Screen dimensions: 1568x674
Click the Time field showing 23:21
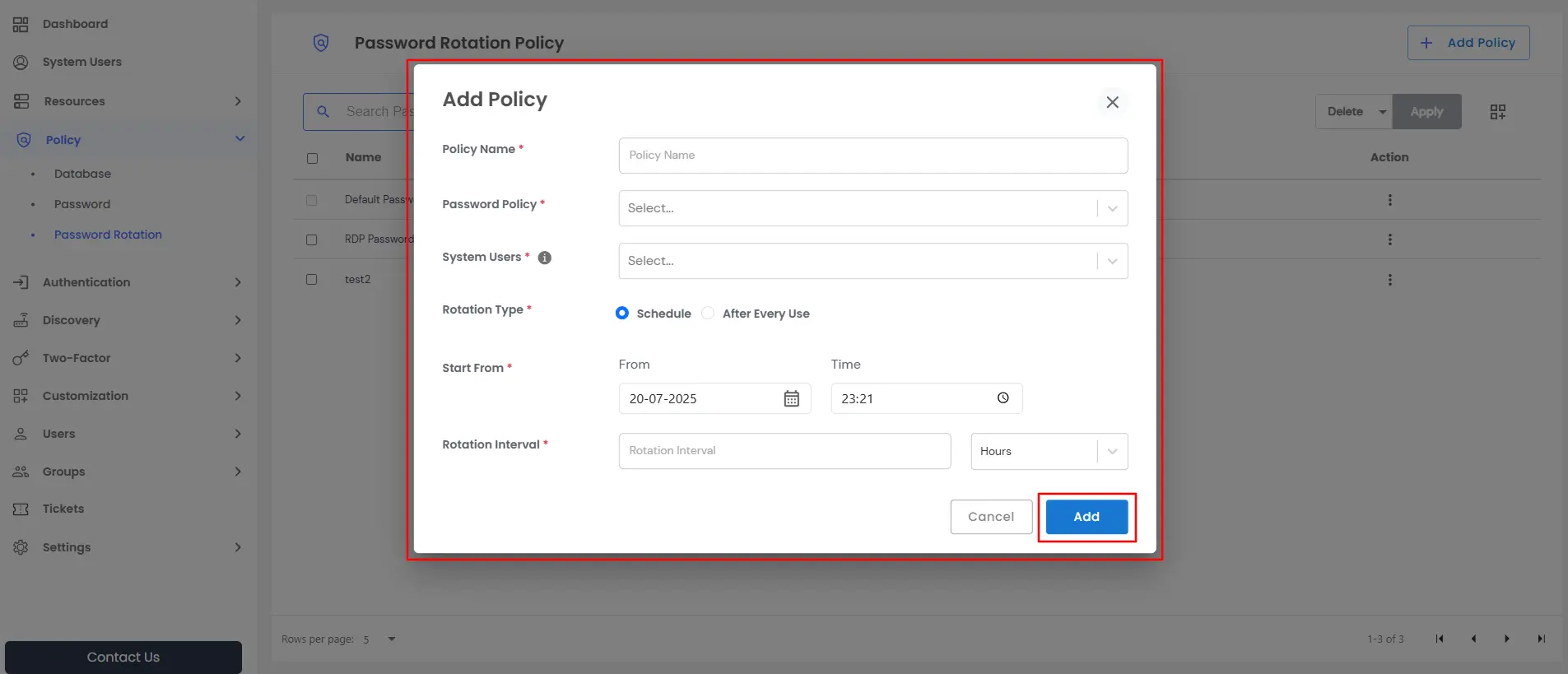(927, 398)
